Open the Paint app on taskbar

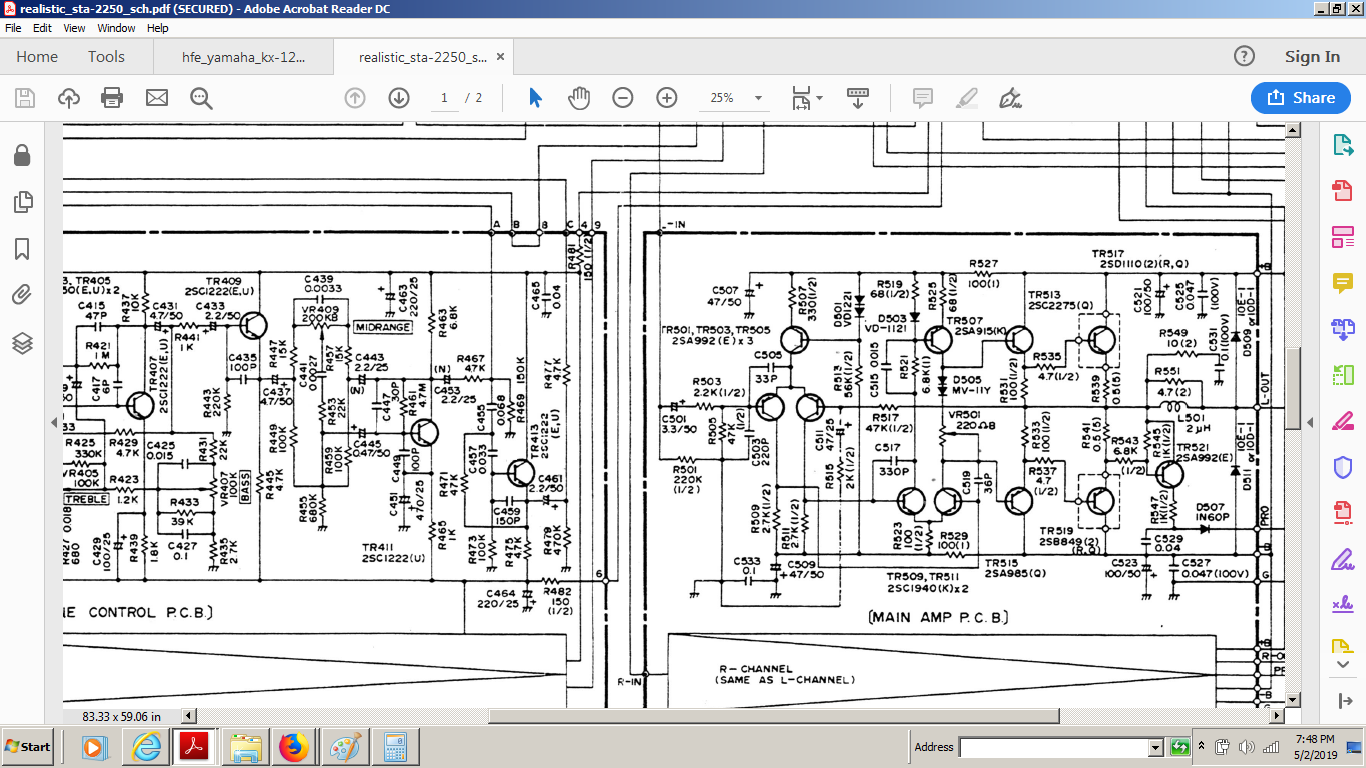344,747
